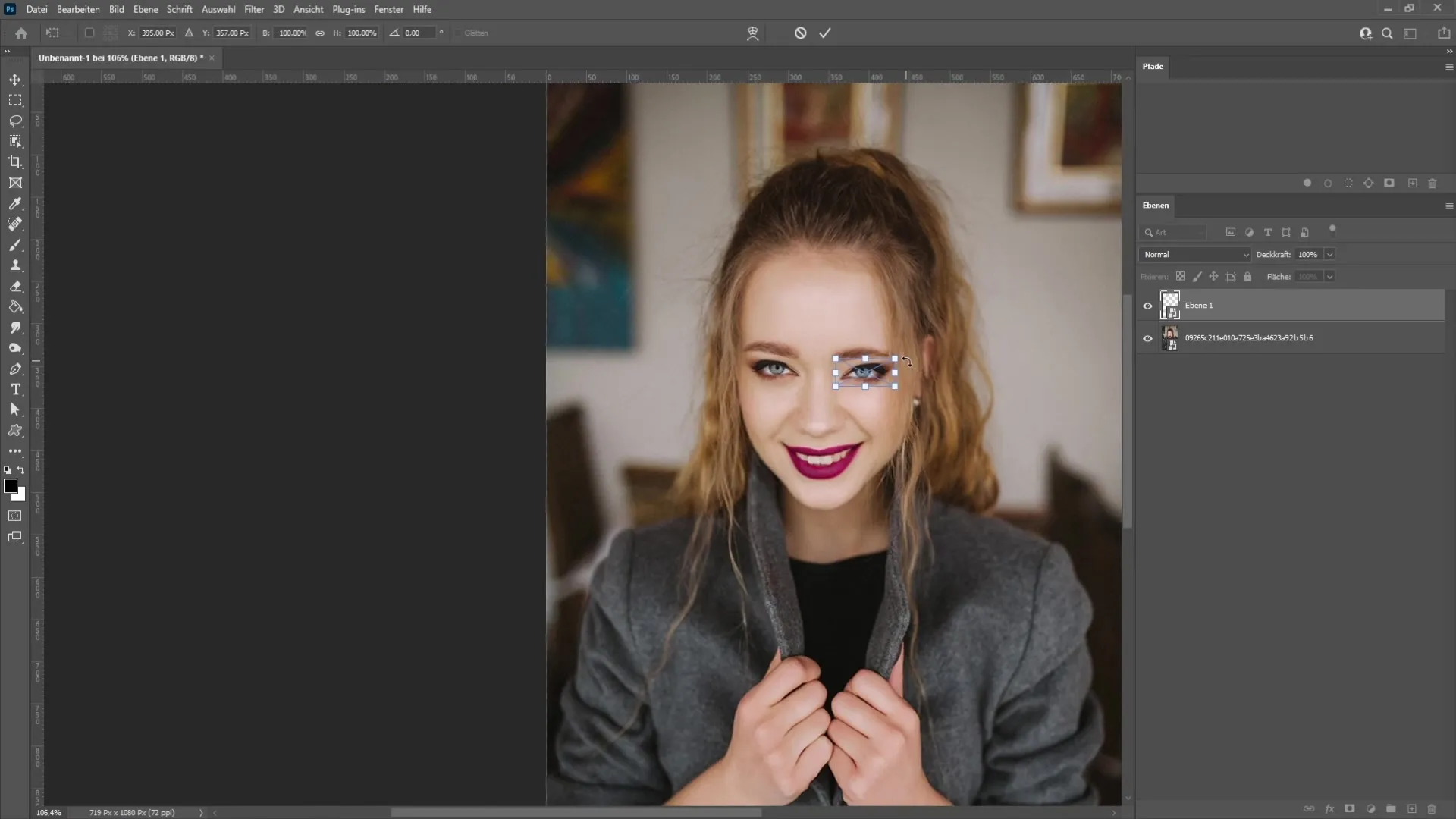This screenshot has height=819, width=1456.
Task: Toggle visibility of Ebene 1
Action: tap(1148, 305)
